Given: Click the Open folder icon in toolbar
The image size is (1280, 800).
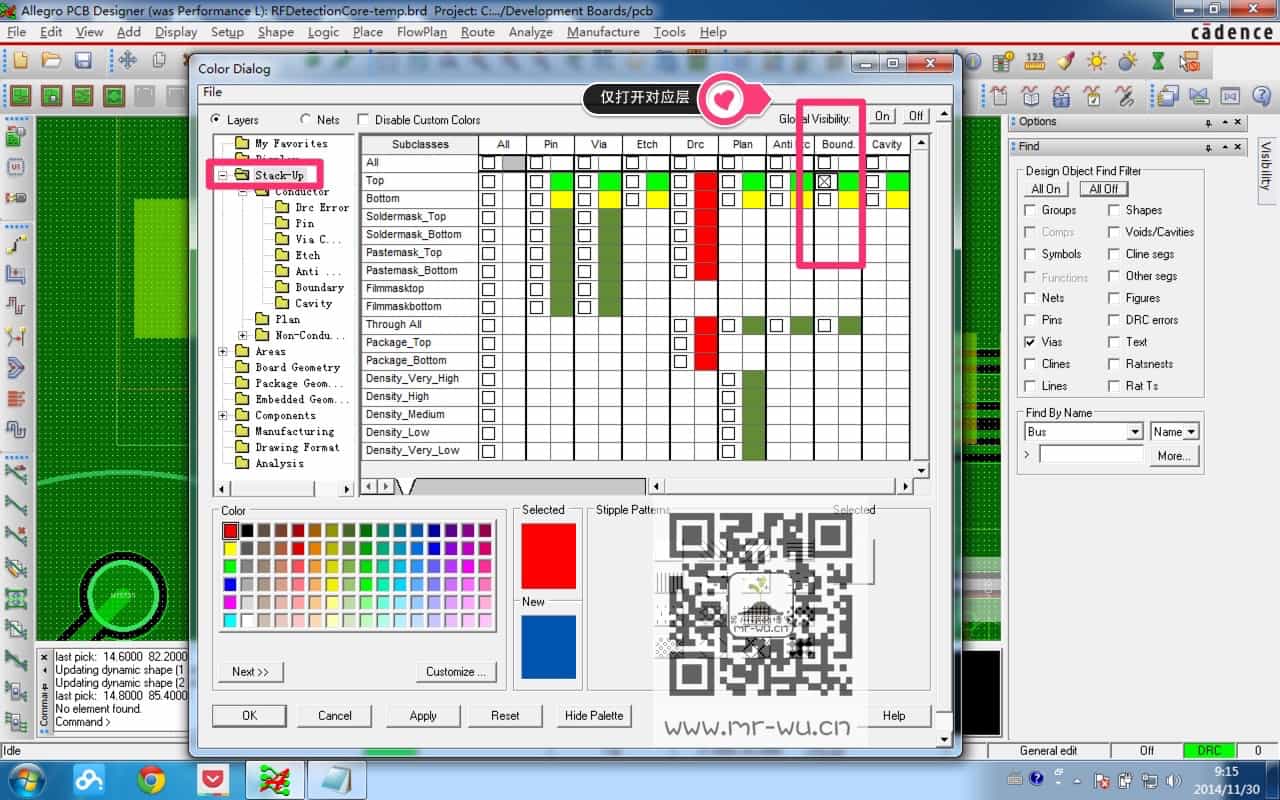Looking at the screenshot, I should (51, 61).
